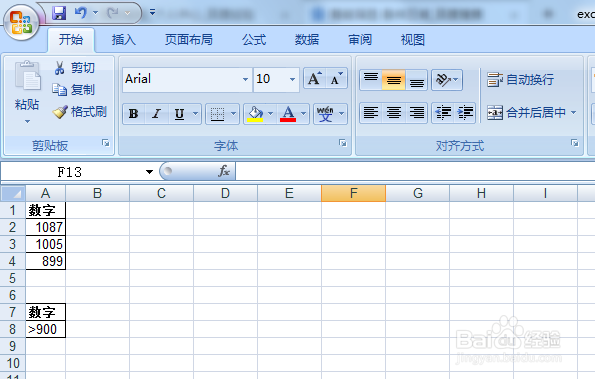Click the 粘贴 paste icon
Screen dimensions: 595x379
click(27, 76)
